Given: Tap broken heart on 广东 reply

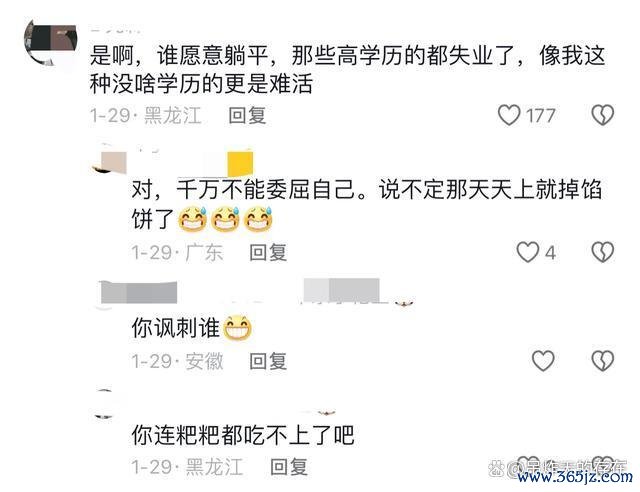Looking at the screenshot, I should coord(602,252).
